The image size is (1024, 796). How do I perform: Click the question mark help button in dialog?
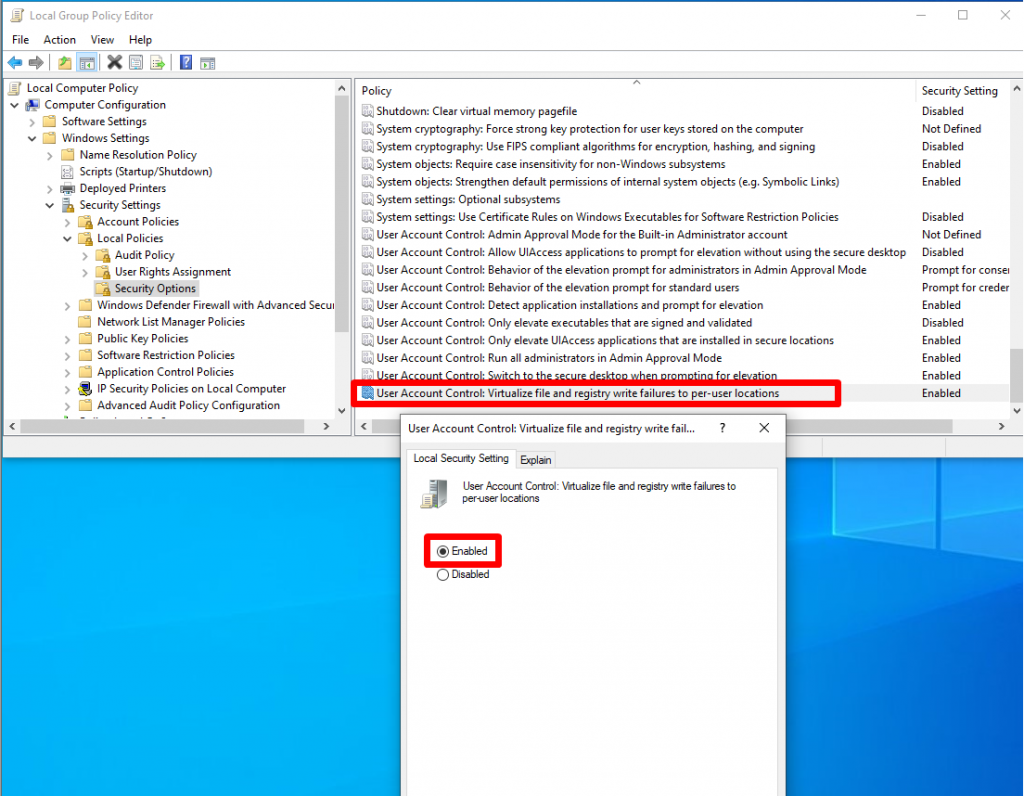722,427
